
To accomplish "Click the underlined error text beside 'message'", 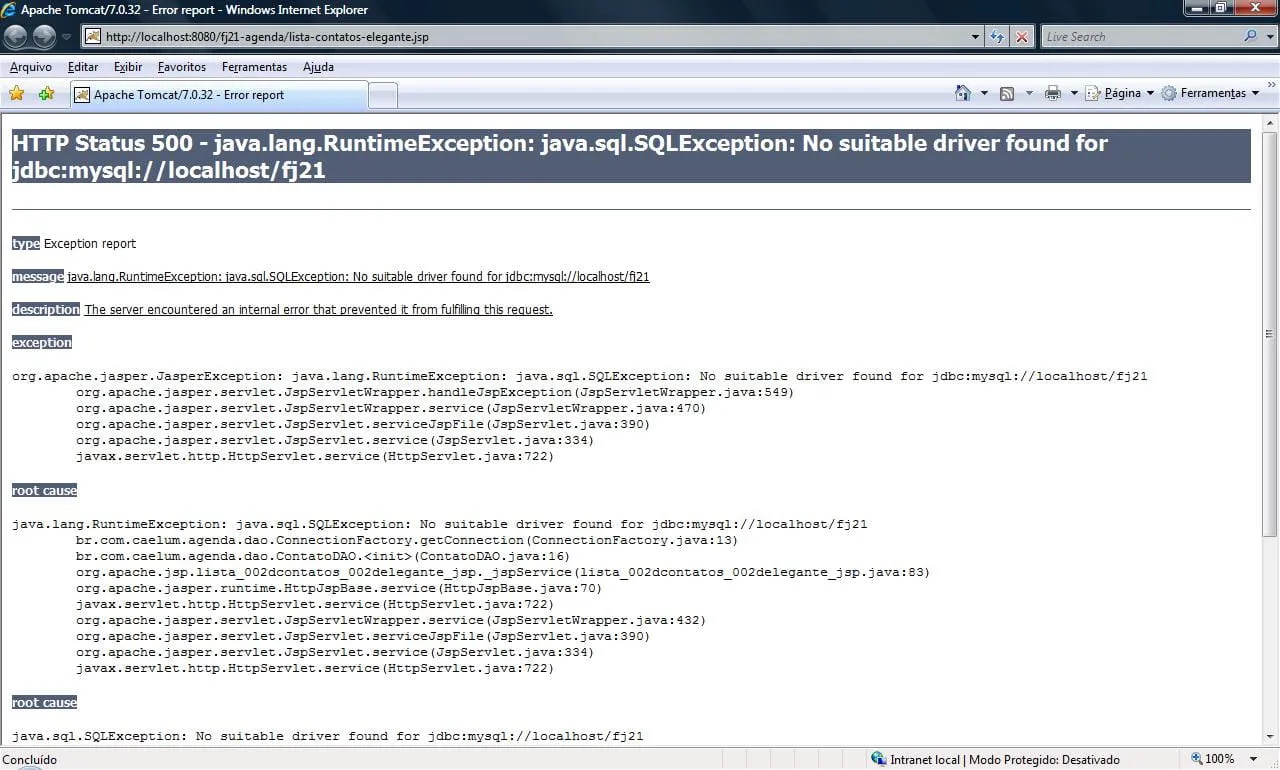I will (359, 276).
